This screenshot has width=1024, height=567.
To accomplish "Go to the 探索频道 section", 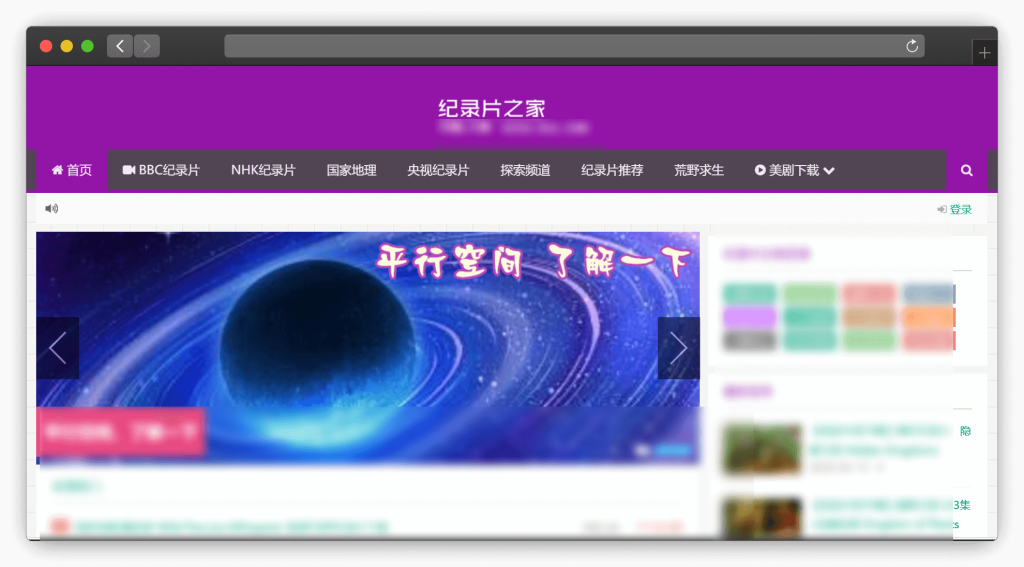I will point(525,170).
